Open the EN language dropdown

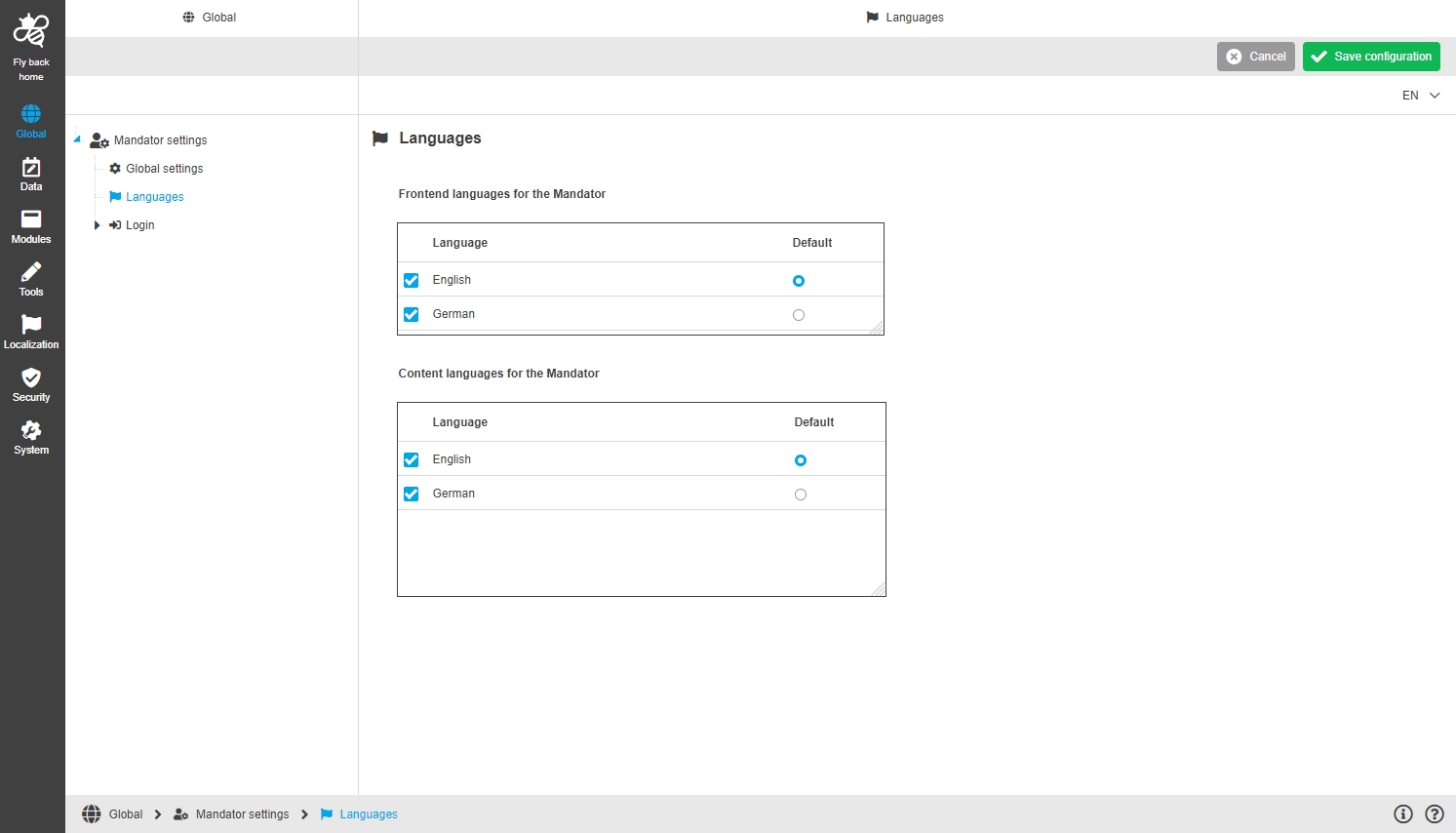pyautogui.click(x=1420, y=96)
